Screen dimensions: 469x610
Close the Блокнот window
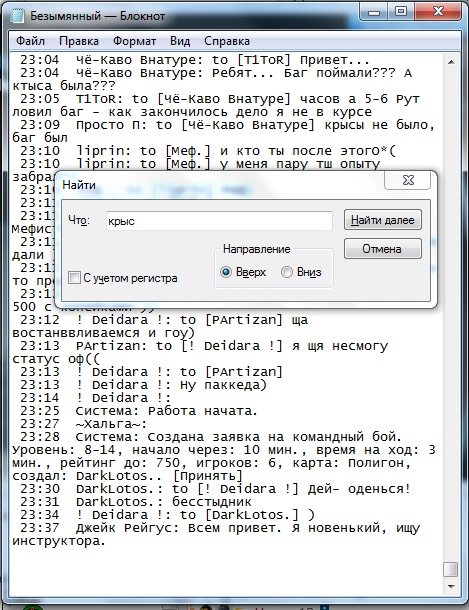438,12
